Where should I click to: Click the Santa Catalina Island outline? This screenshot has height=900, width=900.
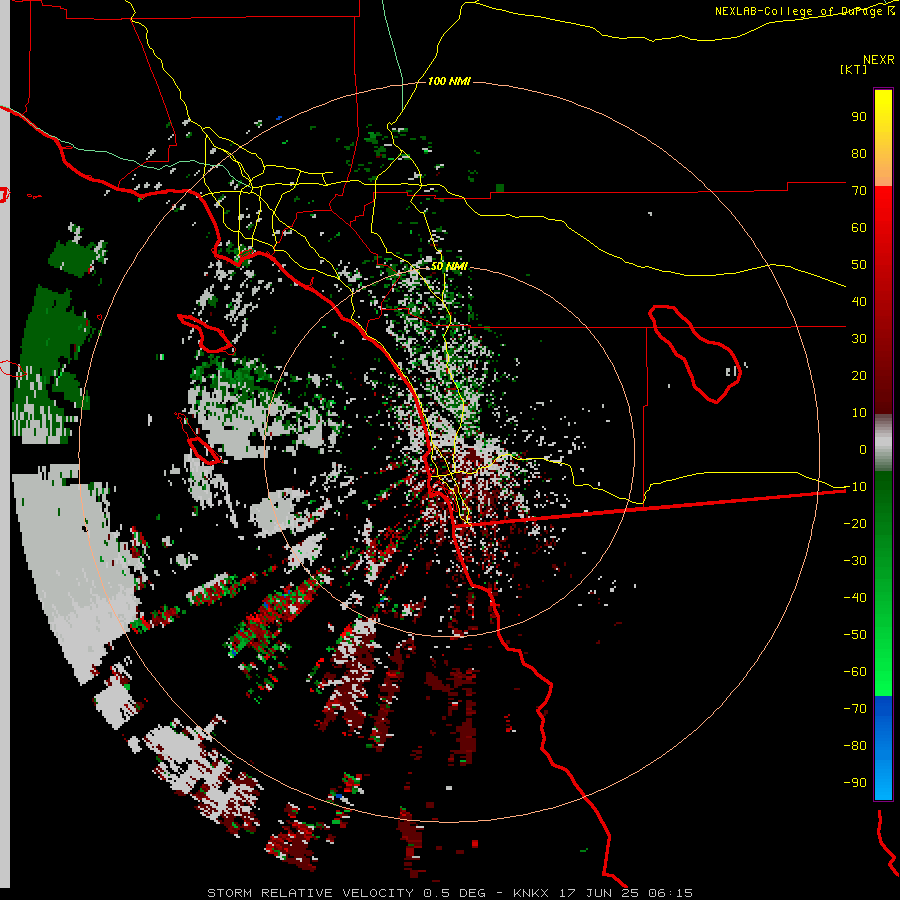(205, 333)
